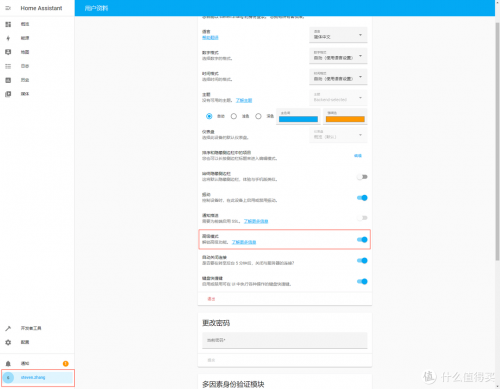Click the orange notification count badge
500x389 pixels.
(66, 364)
